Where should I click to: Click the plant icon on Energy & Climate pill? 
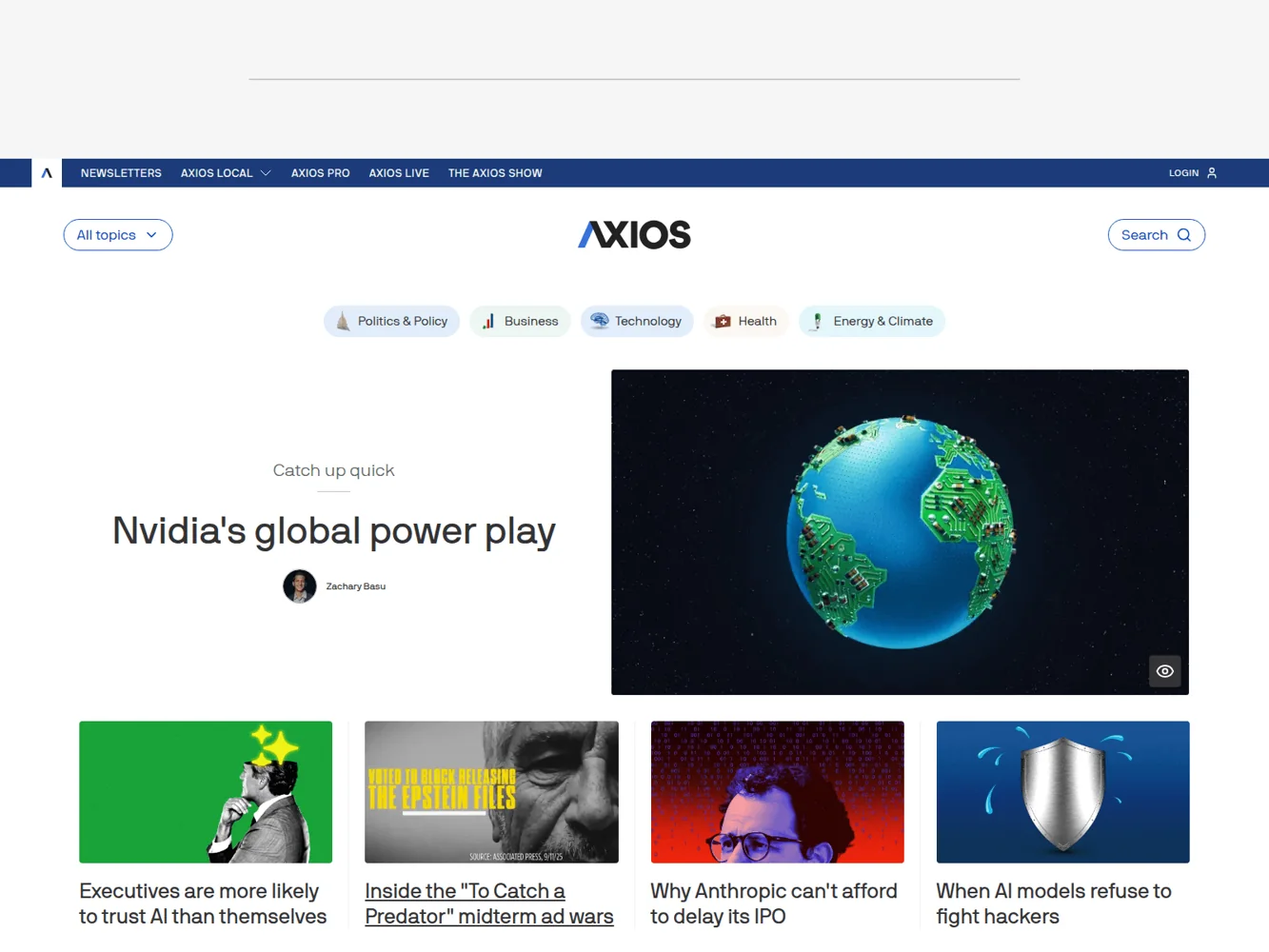coord(817,322)
